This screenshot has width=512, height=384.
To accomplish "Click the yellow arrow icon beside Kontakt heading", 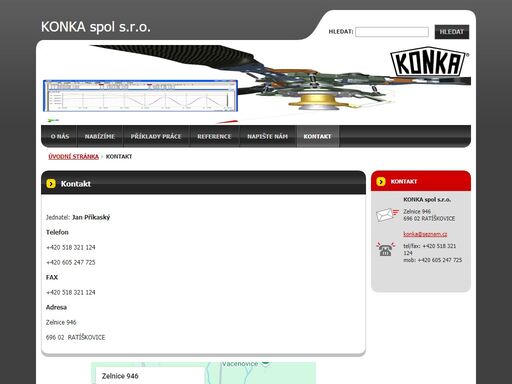I will [51, 184].
